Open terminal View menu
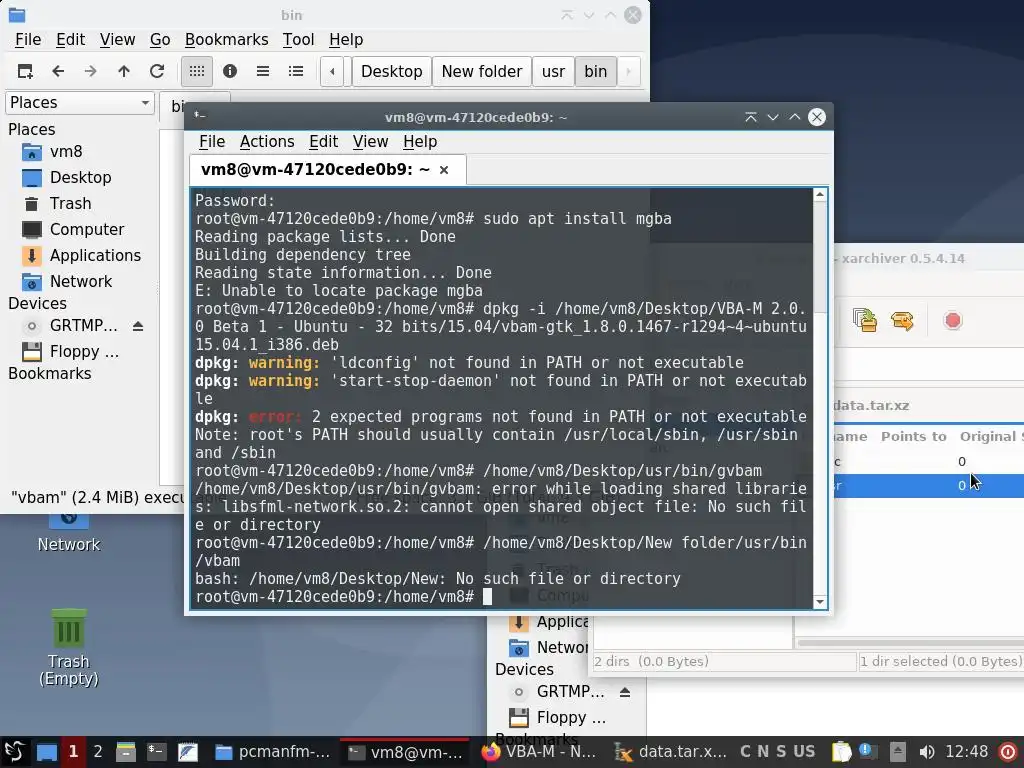 [x=370, y=142]
